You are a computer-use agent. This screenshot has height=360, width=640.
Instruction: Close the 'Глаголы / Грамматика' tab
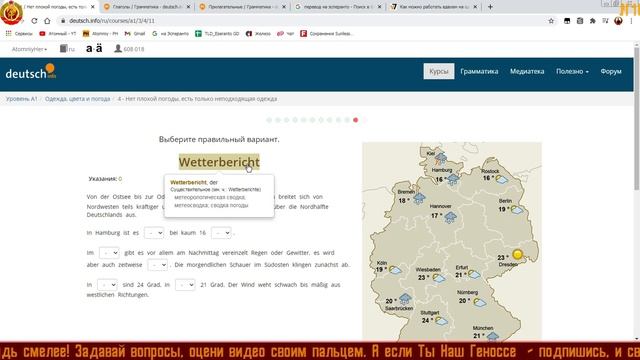(x=188, y=7)
